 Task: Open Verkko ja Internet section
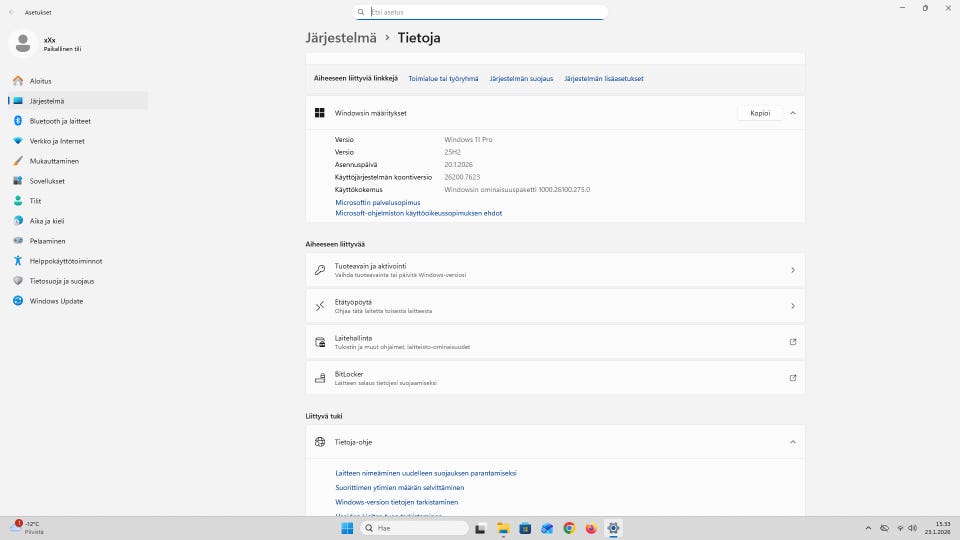[56, 141]
